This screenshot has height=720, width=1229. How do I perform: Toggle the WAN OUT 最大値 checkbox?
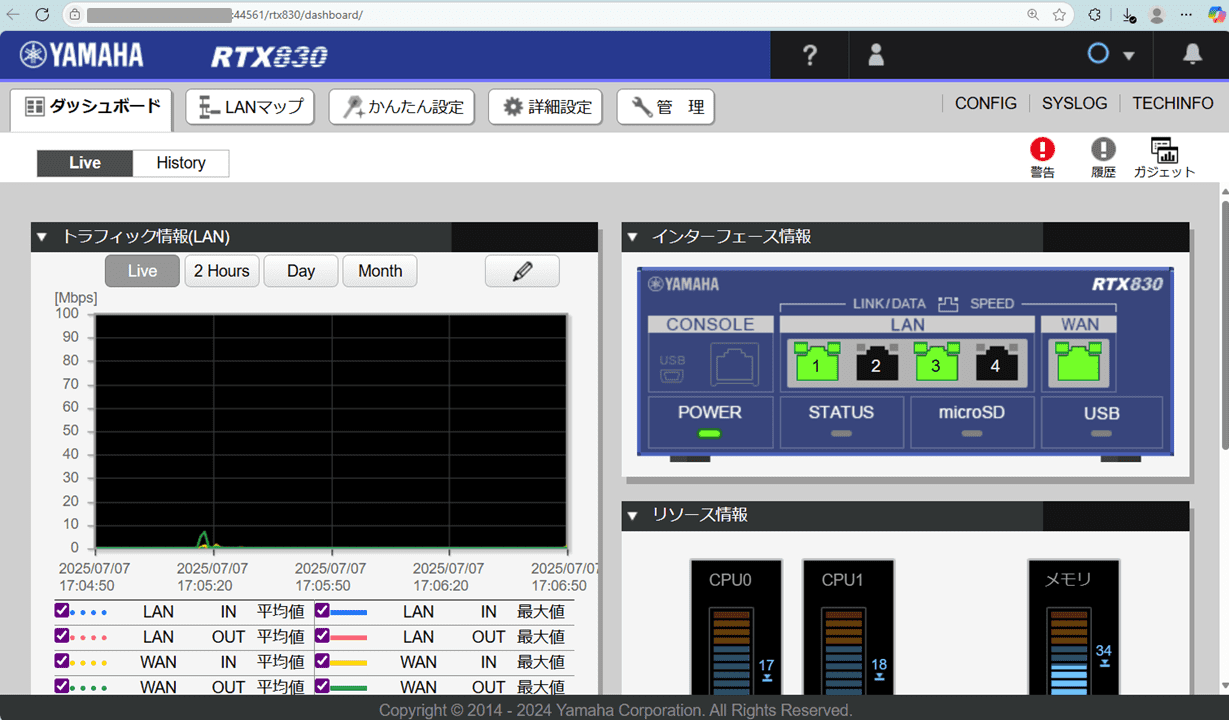click(322, 686)
